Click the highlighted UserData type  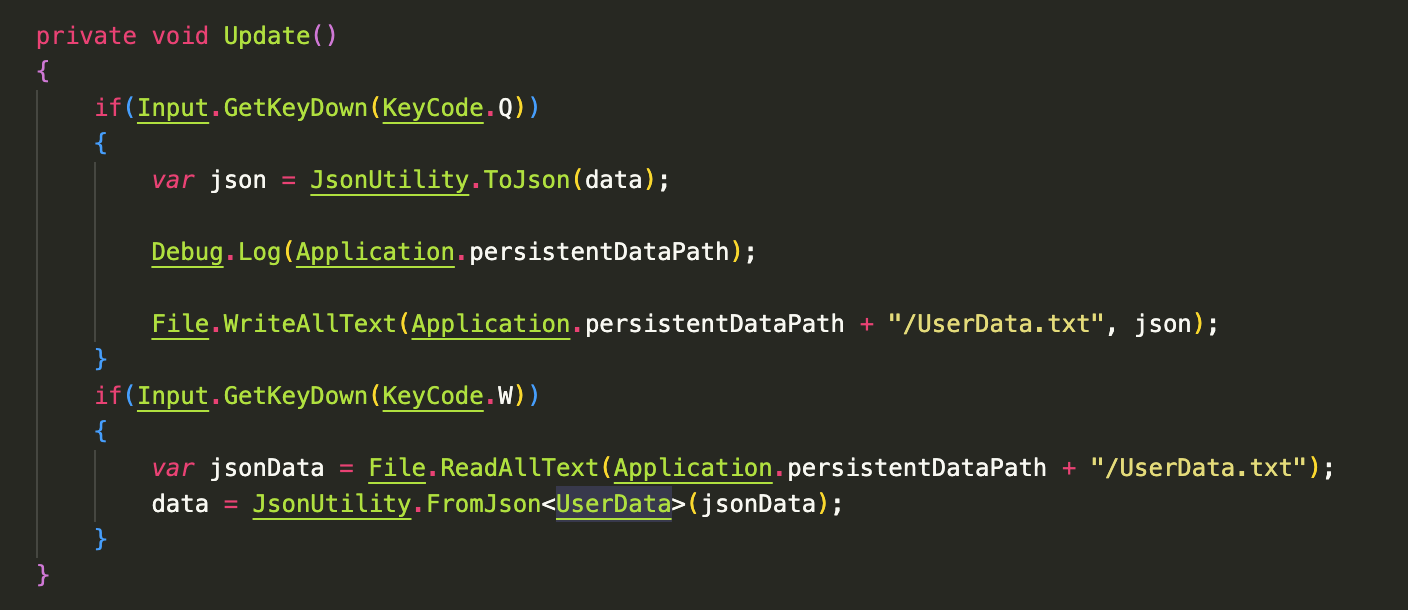pos(613,504)
